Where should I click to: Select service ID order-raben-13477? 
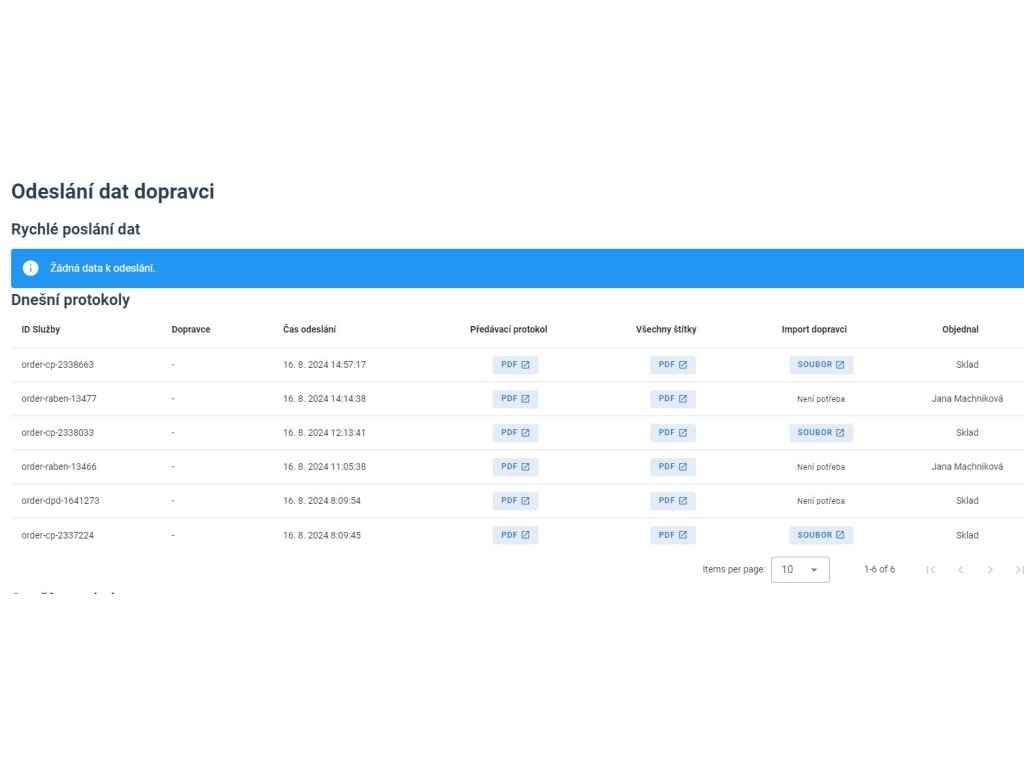[59, 398]
